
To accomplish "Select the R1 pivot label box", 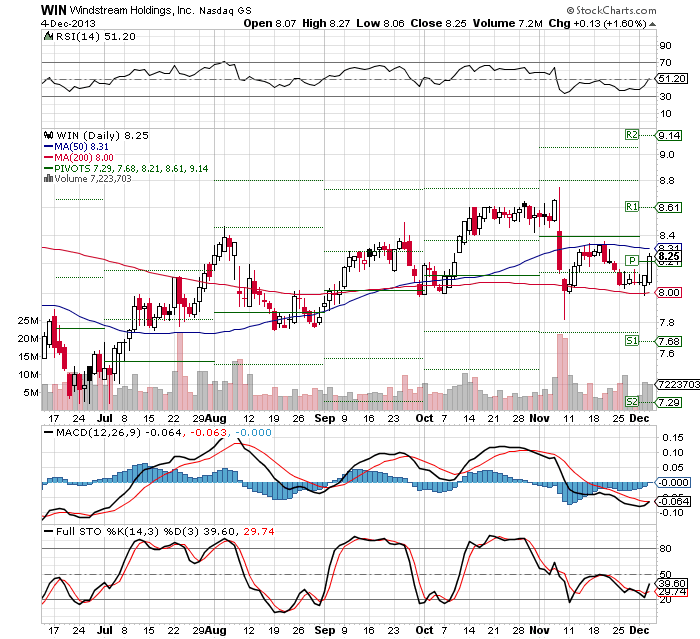I will tap(631, 206).
